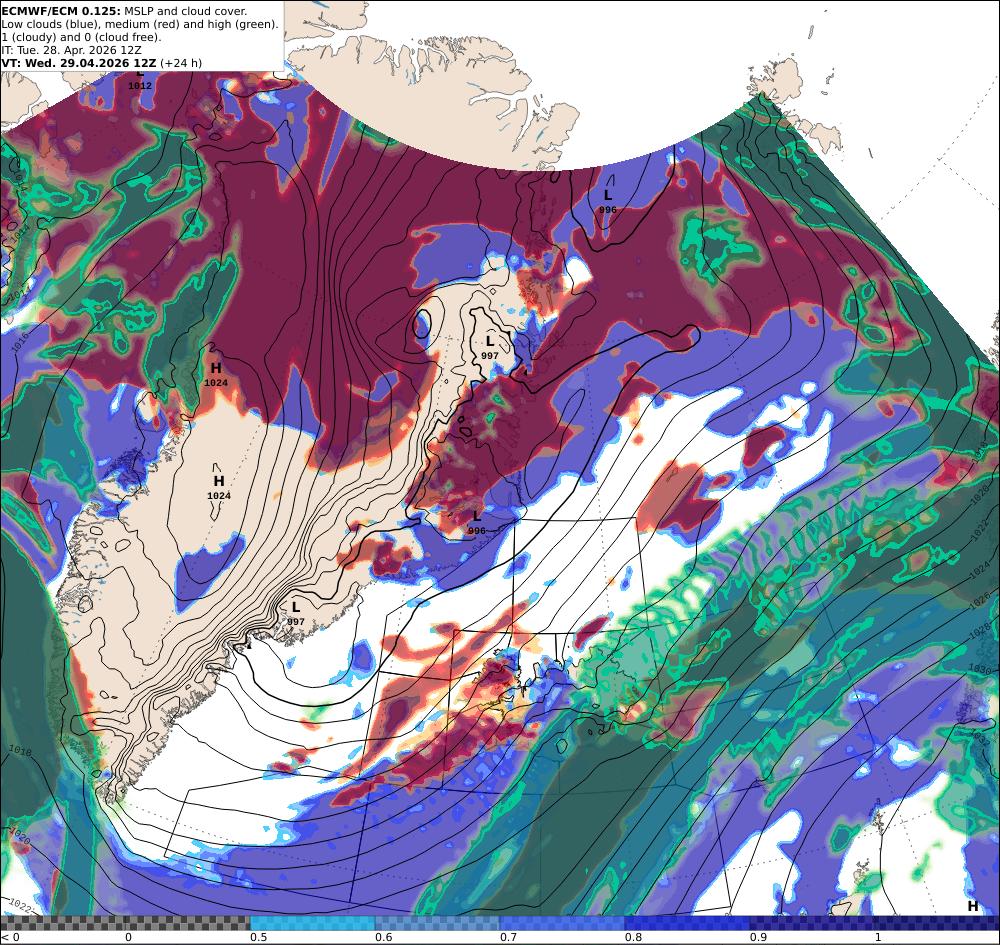Click the 'ECMWF/ECM 0.125: MSLP and cloud cover.' title
The image size is (1000, 945).
click(124, 11)
